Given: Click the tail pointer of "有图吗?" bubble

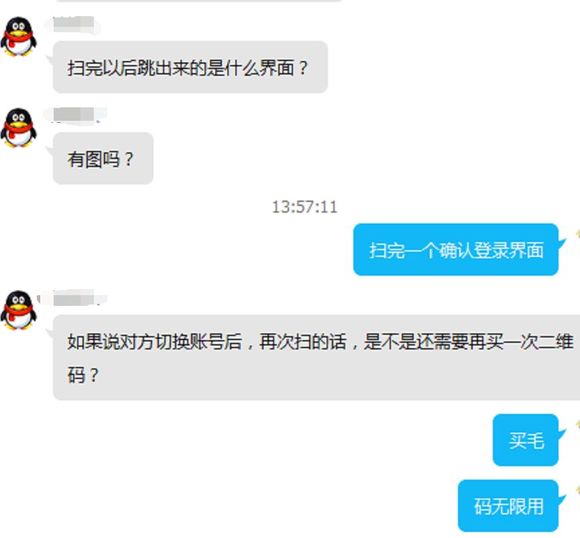Looking at the screenshot, I should point(50,150).
